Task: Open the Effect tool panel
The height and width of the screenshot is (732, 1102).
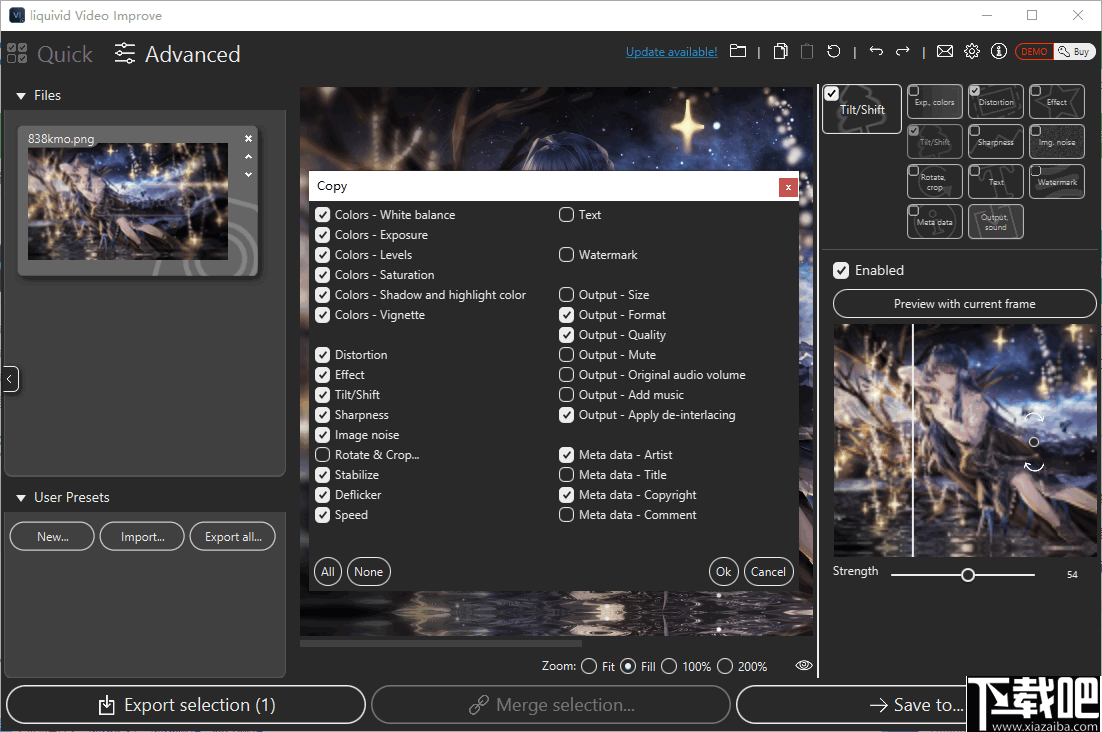Action: [1056, 101]
